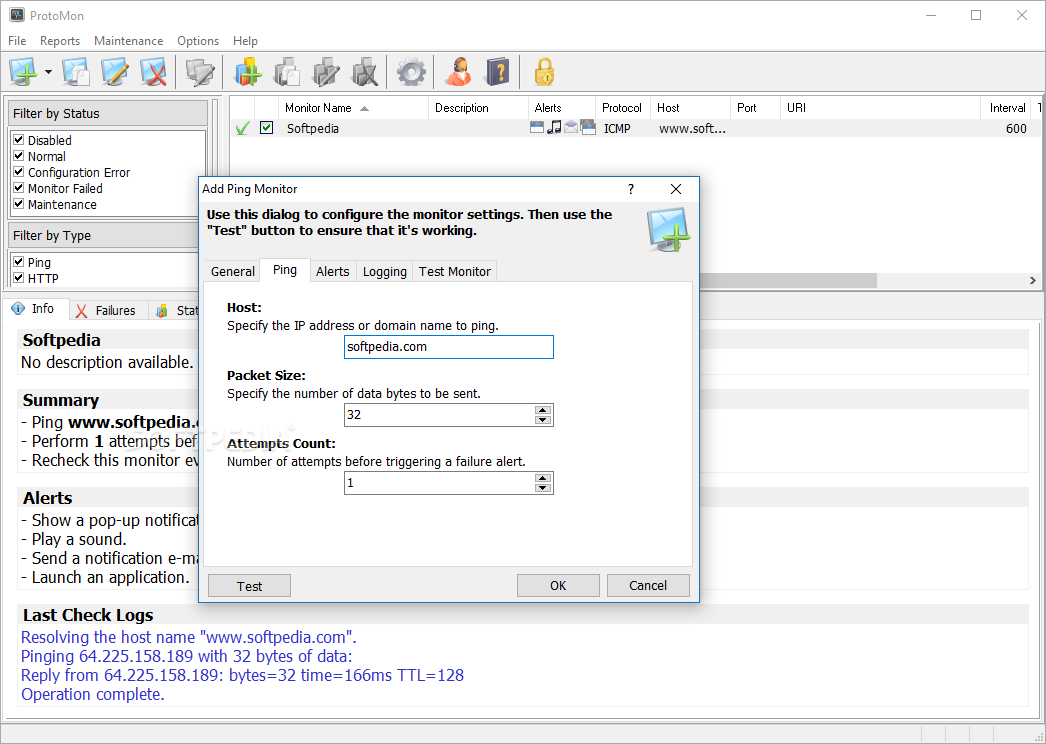This screenshot has width=1046, height=744.
Task: Click the monitor list horizontal scrollbar thumb
Action: coord(787,281)
